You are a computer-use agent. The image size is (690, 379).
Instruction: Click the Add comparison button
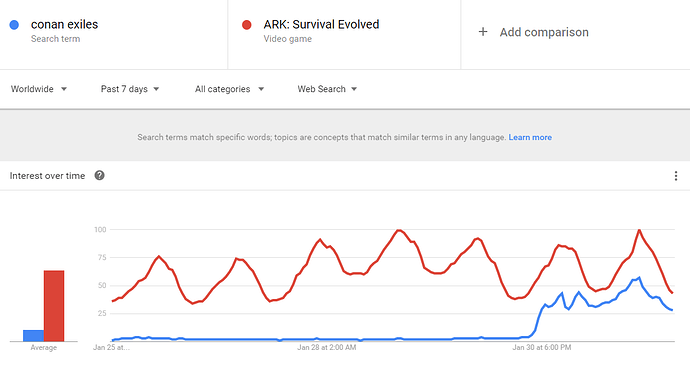tap(533, 32)
